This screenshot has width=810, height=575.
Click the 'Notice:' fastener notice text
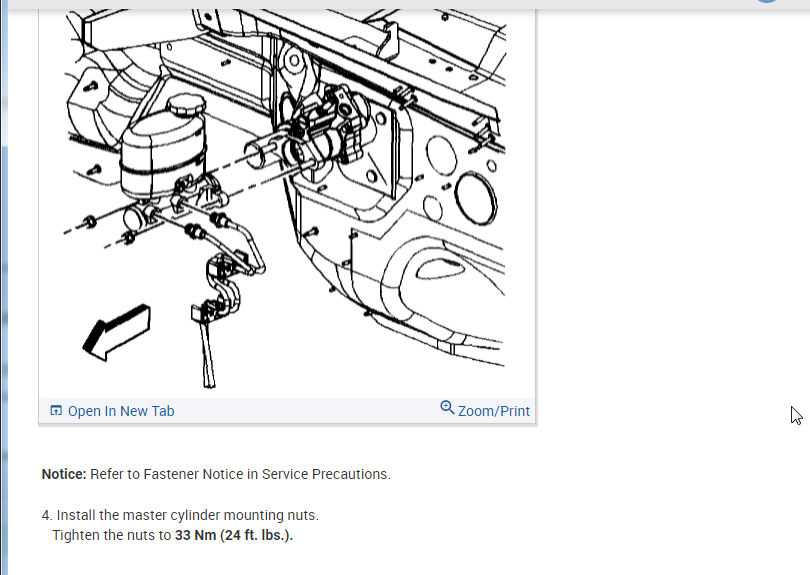tap(216, 474)
